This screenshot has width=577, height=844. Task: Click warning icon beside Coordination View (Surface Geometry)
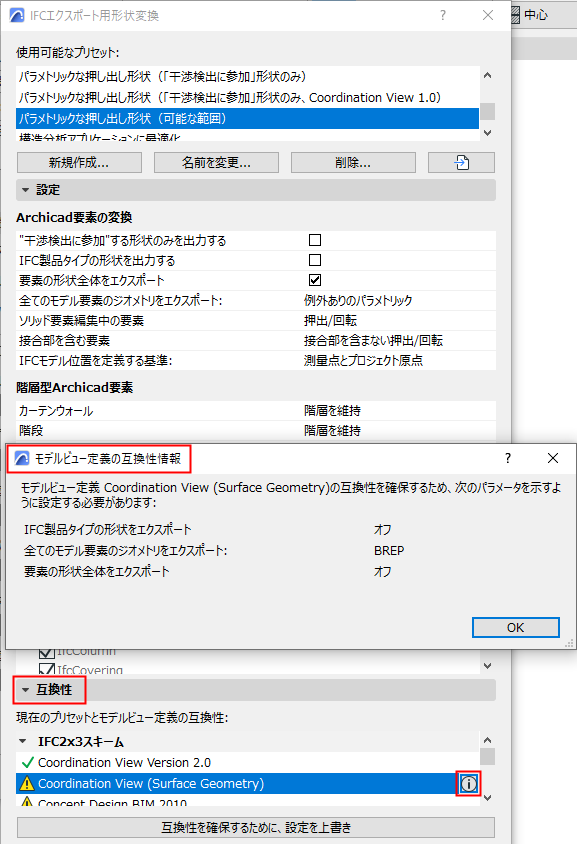coord(26,784)
